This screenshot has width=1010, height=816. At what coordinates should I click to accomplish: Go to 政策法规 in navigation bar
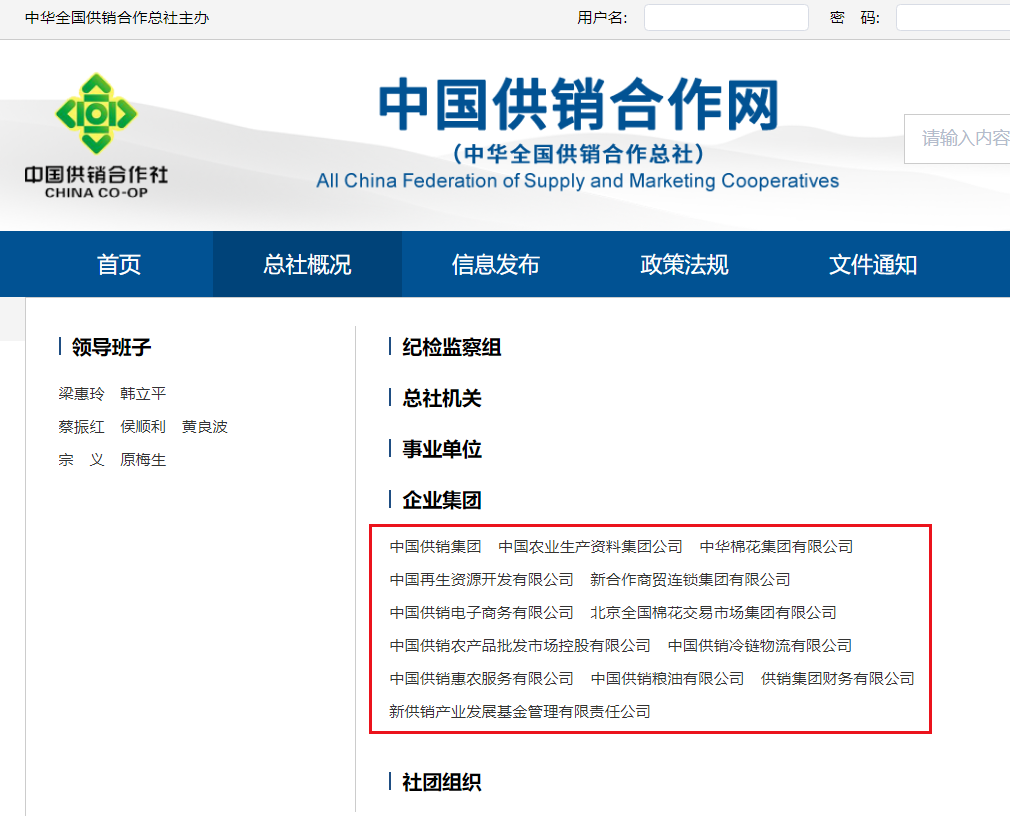click(684, 265)
